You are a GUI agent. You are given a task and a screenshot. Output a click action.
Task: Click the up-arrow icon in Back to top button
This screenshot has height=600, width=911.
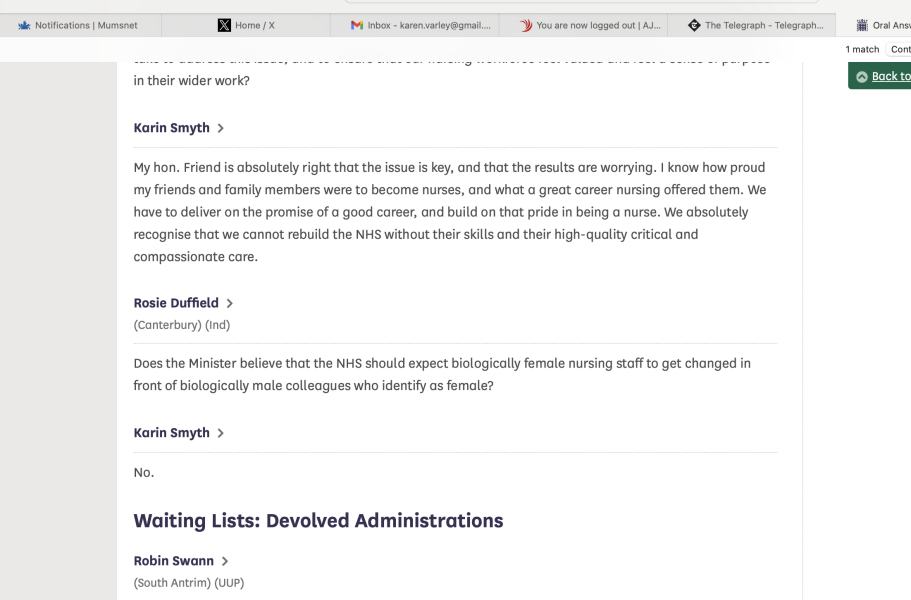(x=862, y=76)
